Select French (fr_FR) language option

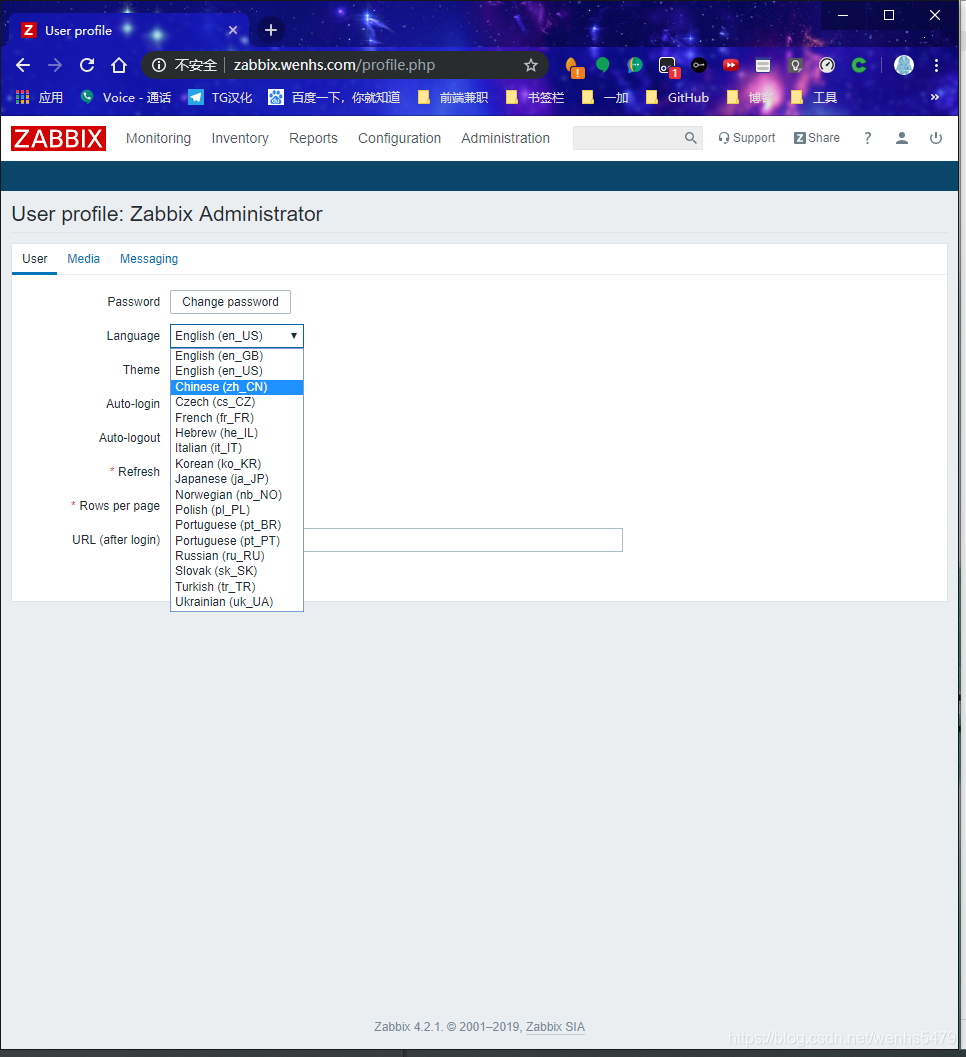coord(237,418)
